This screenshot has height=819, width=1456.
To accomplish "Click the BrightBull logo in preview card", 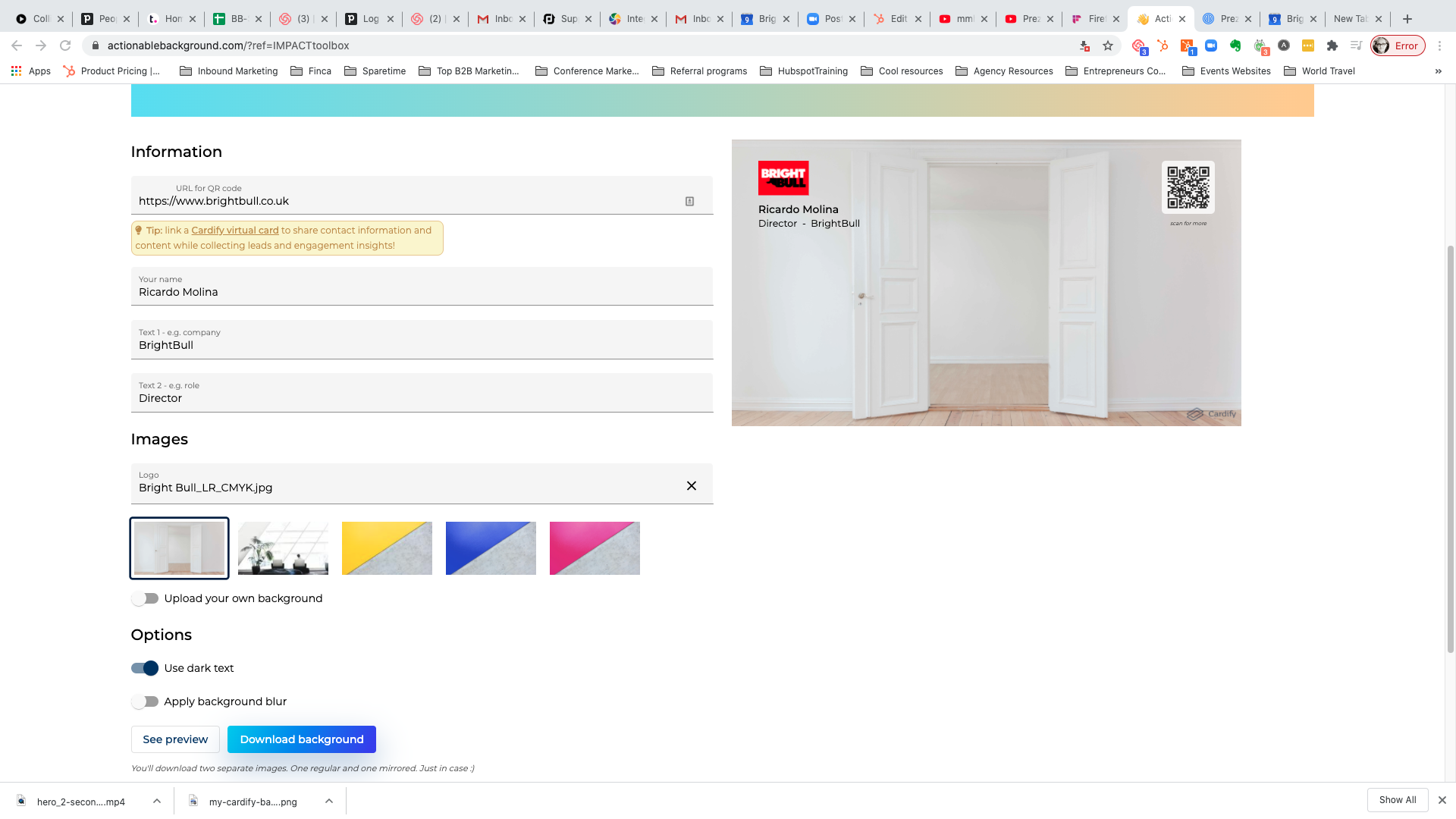I will [x=783, y=177].
